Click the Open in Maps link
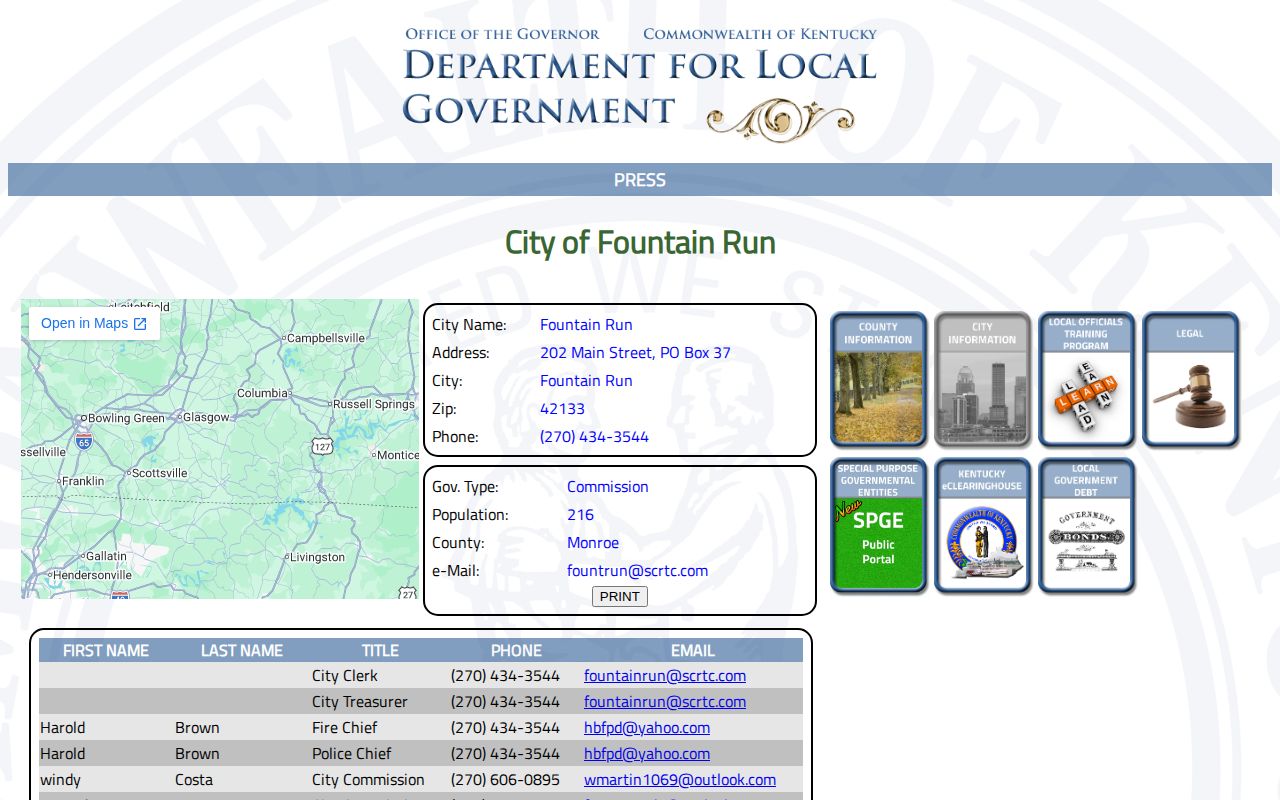1280x800 pixels. 94,323
